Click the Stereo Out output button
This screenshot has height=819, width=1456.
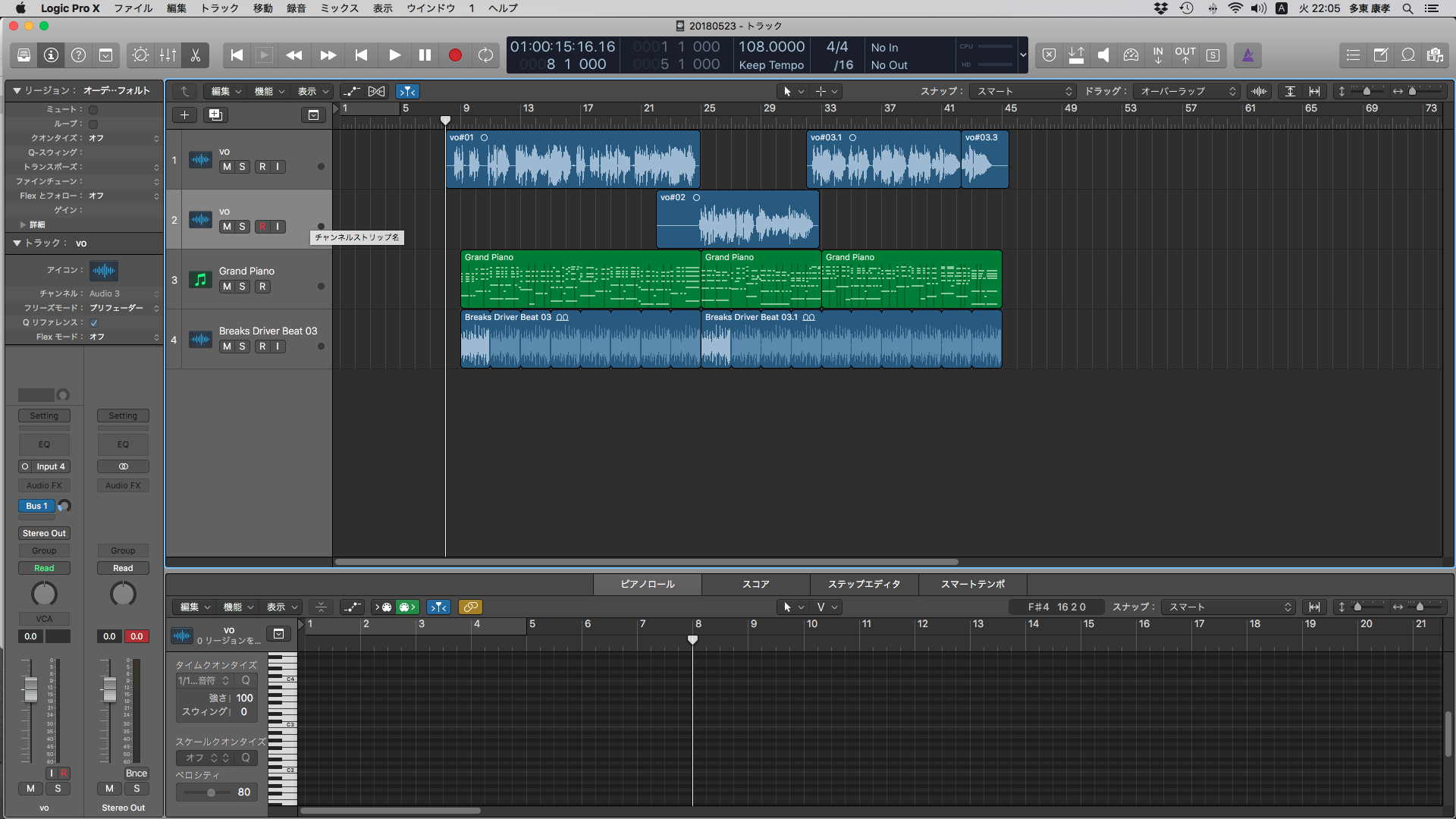point(44,533)
